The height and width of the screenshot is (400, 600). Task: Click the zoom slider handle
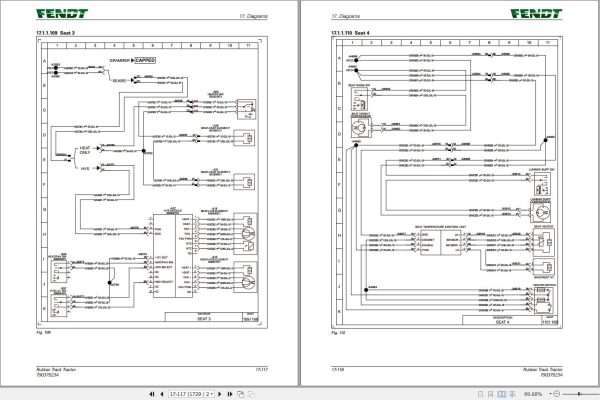tap(580, 394)
